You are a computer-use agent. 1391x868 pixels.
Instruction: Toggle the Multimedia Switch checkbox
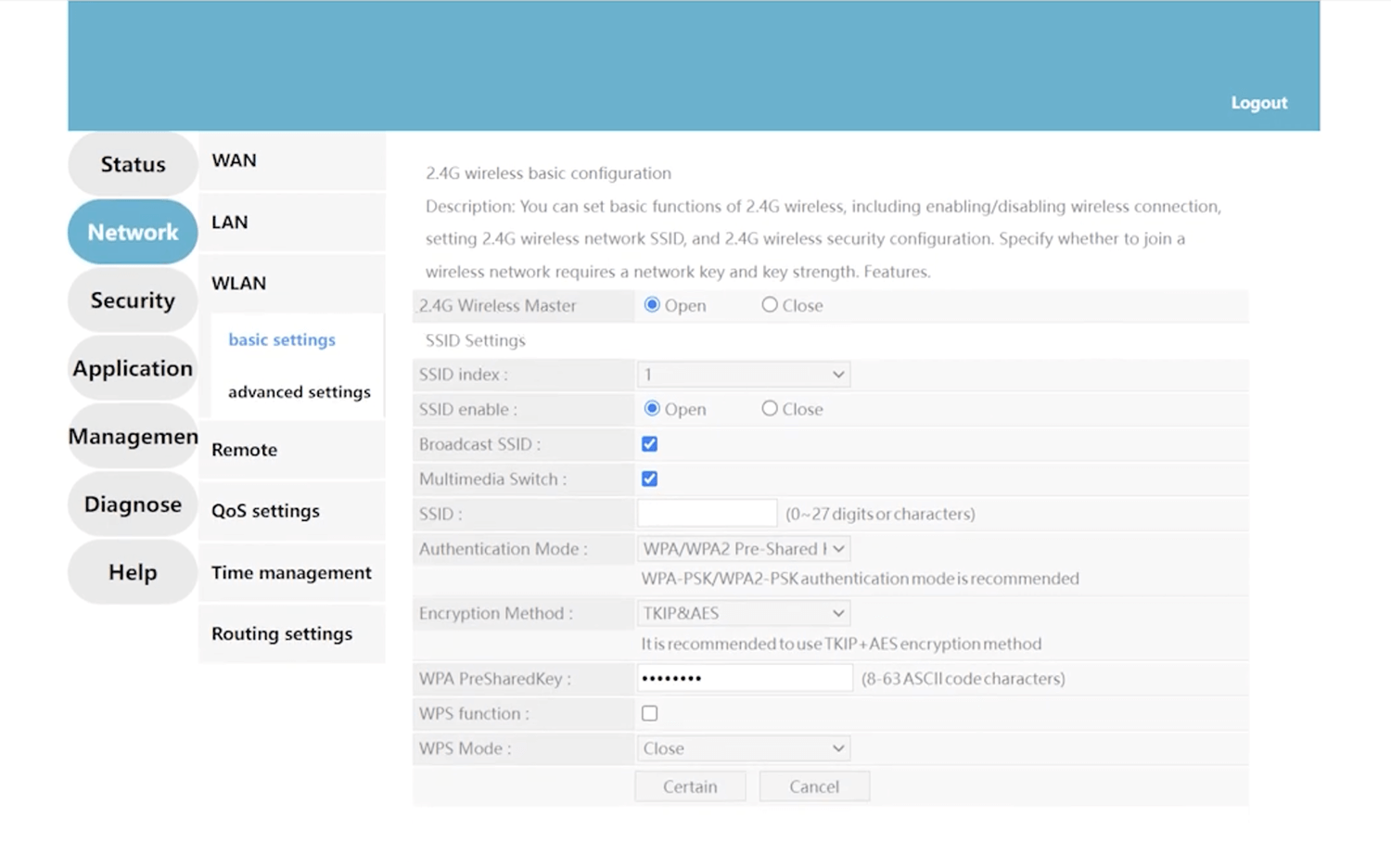(649, 479)
